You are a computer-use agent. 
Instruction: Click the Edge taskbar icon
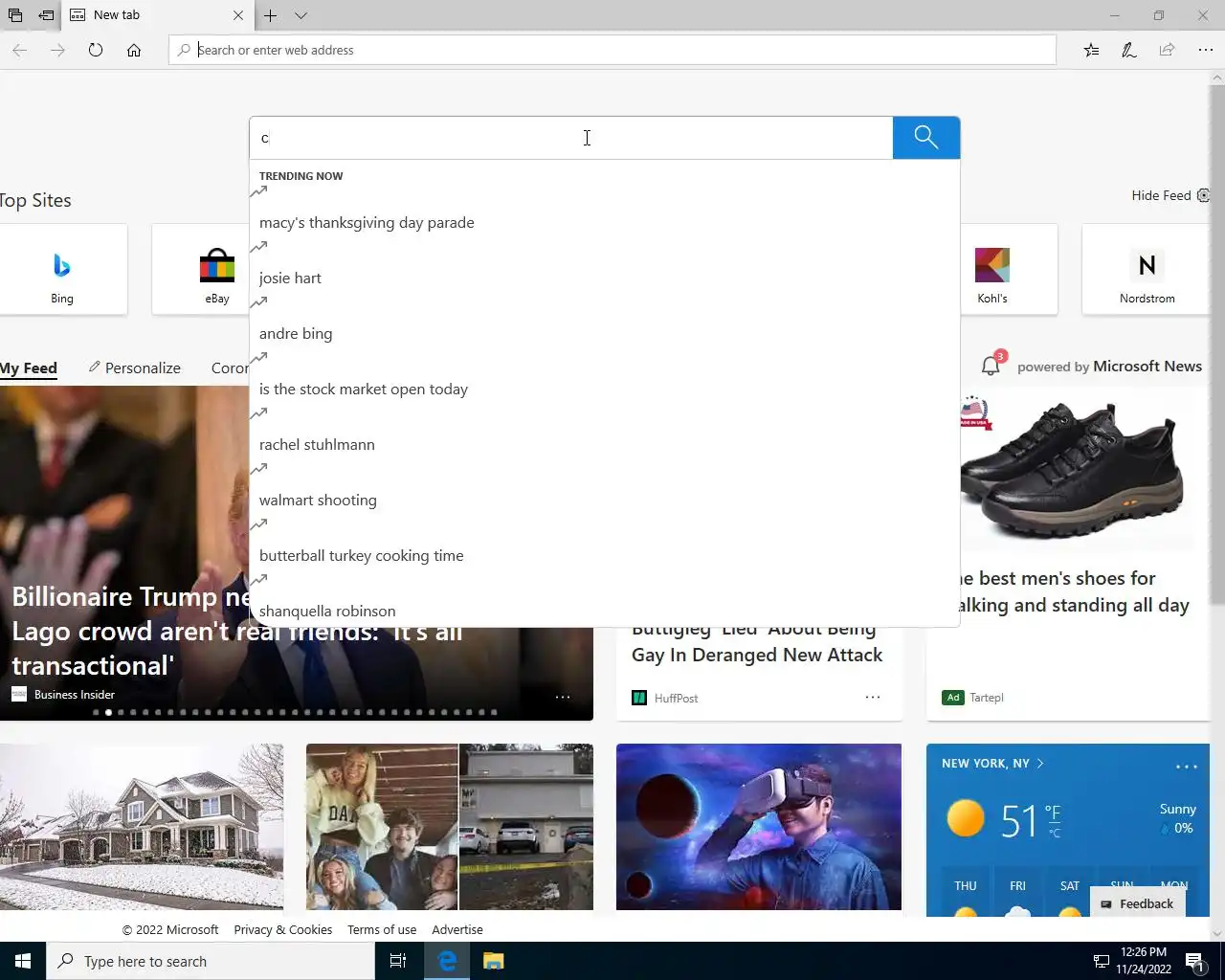[x=447, y=961]
